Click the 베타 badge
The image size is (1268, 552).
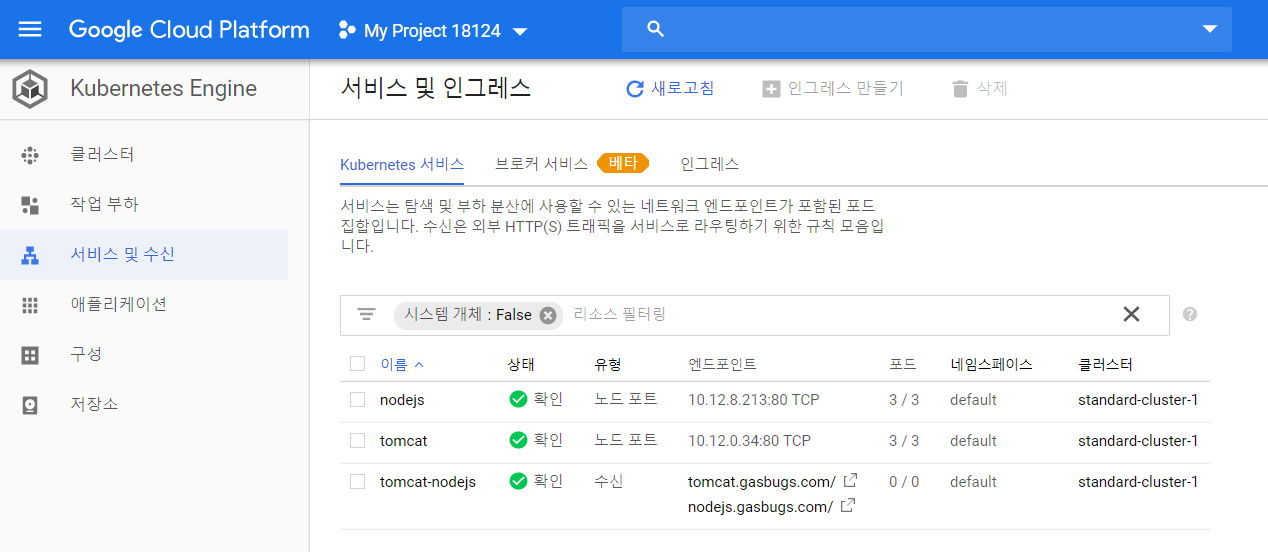[623, 163]
